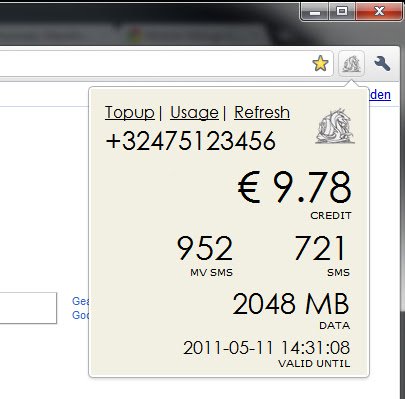
Task: Click the Topup link
Action: click(x=130, y=112)
